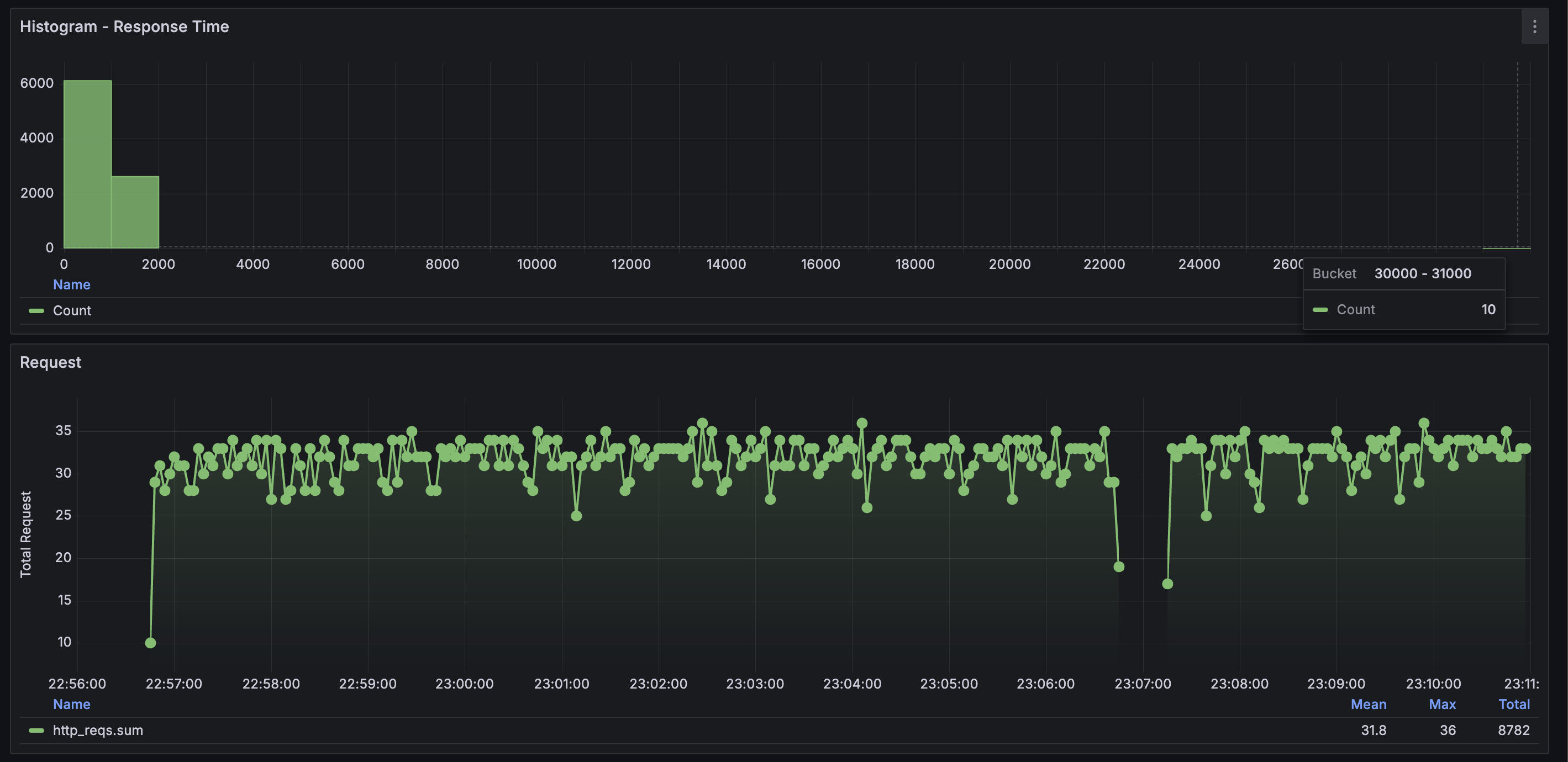Screen dimensions: 1568x762
Task: Click the data point at 15 after the gap
Action: pyautogui.click(x=1167, y=584)
